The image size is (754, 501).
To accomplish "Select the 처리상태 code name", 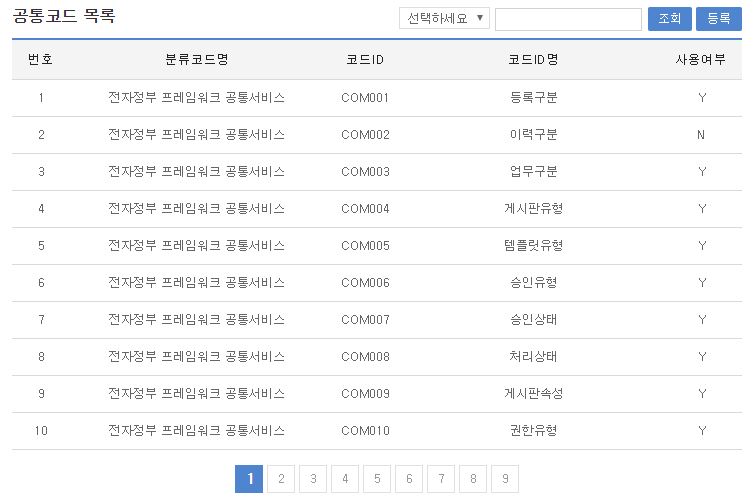I will click(533, 357).
